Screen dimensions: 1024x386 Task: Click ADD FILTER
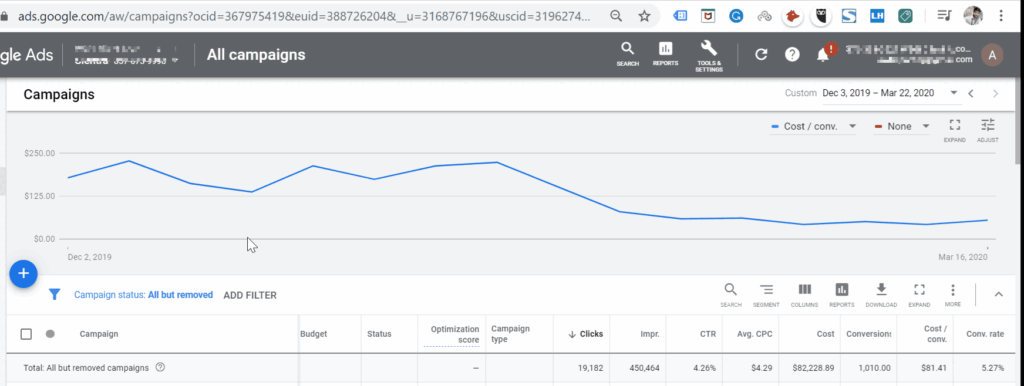pyautogui.click(x=250, y=295)
